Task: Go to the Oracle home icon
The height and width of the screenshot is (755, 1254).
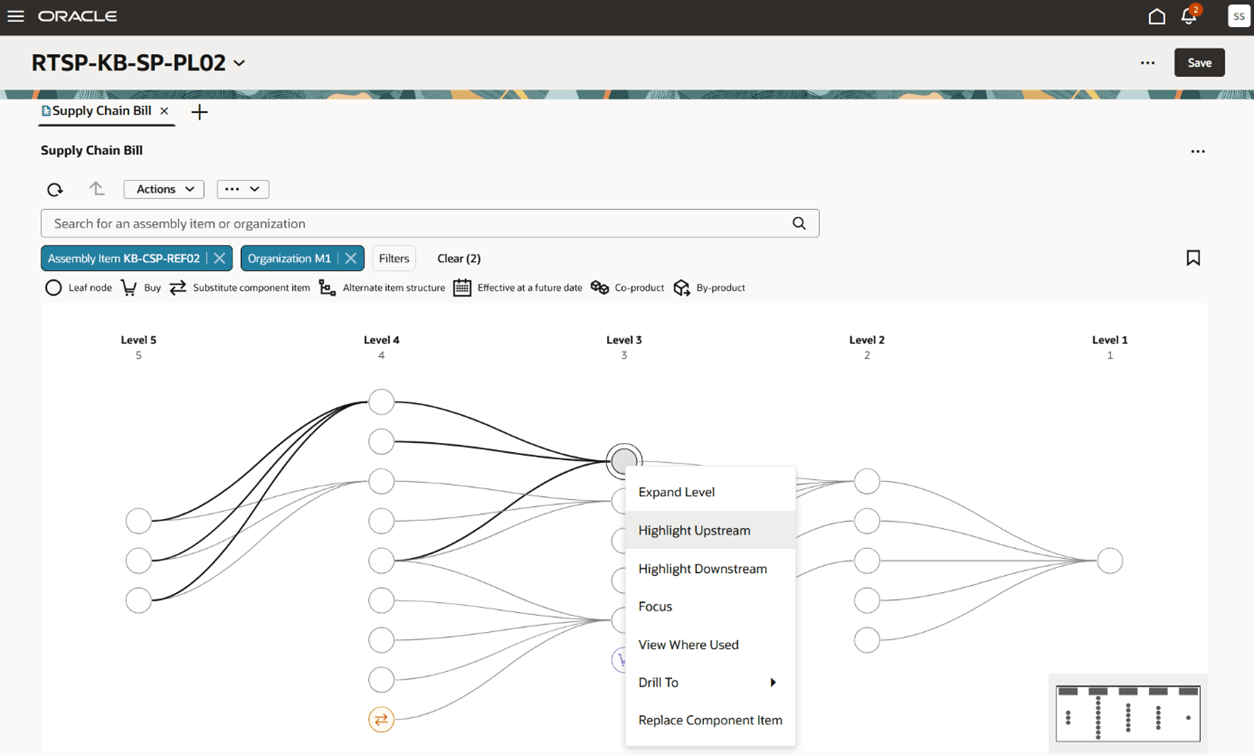Action: coord(1157,16)
